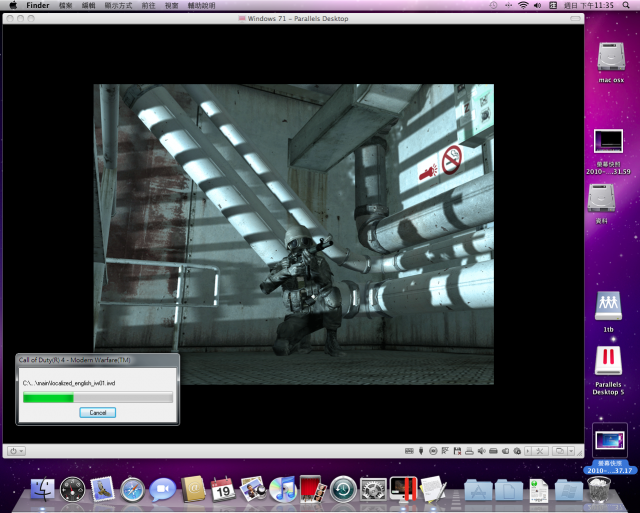Open the Windows folder stack in Dock
The image size is (640, 513).
[569, 489]
